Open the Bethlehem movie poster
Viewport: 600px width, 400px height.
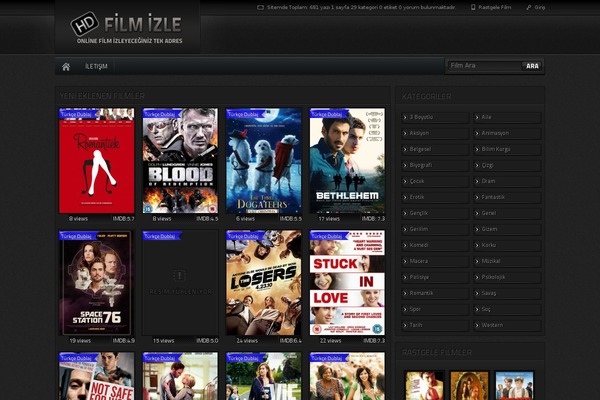(347, 161)
